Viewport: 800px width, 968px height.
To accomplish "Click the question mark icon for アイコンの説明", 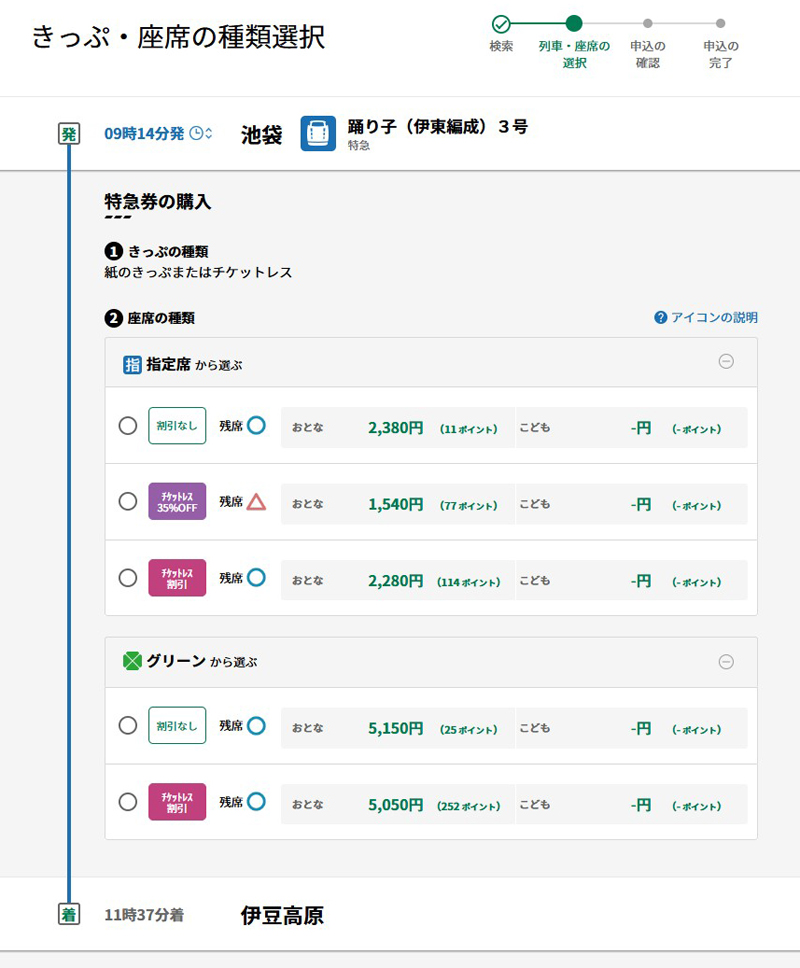I will pyautogui.click(x=660, y=318).
